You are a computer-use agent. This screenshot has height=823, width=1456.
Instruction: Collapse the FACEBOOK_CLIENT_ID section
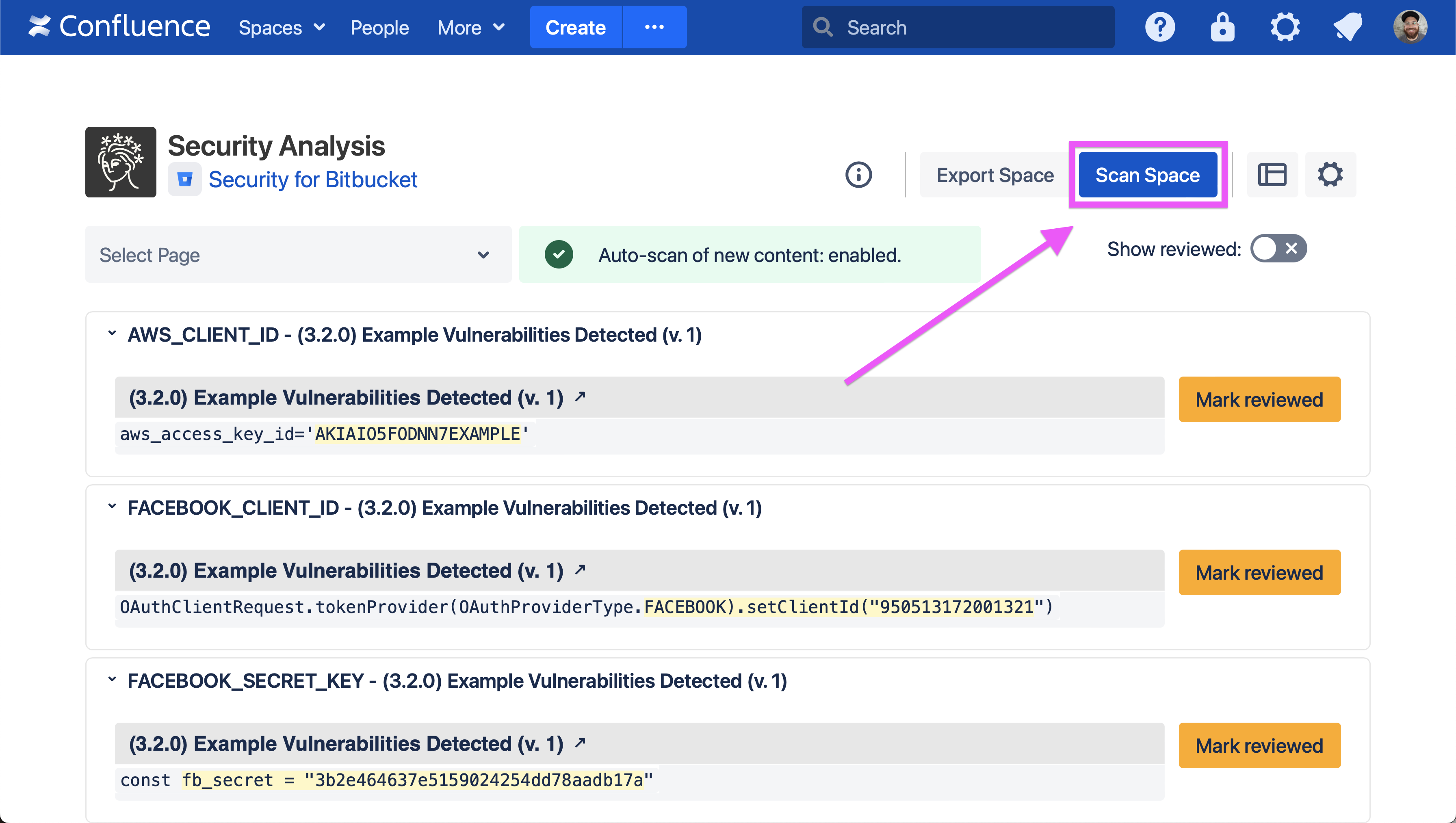pos(112,507)
